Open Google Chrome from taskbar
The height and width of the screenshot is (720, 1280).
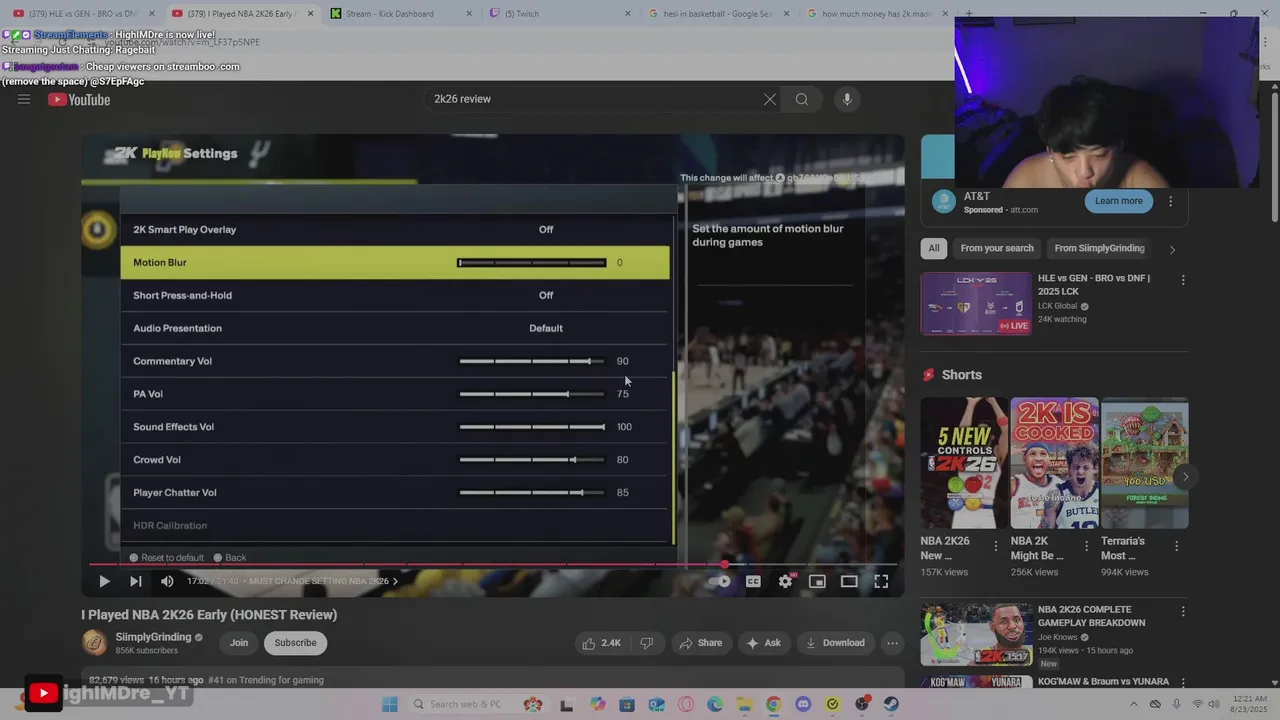[773, 704]
